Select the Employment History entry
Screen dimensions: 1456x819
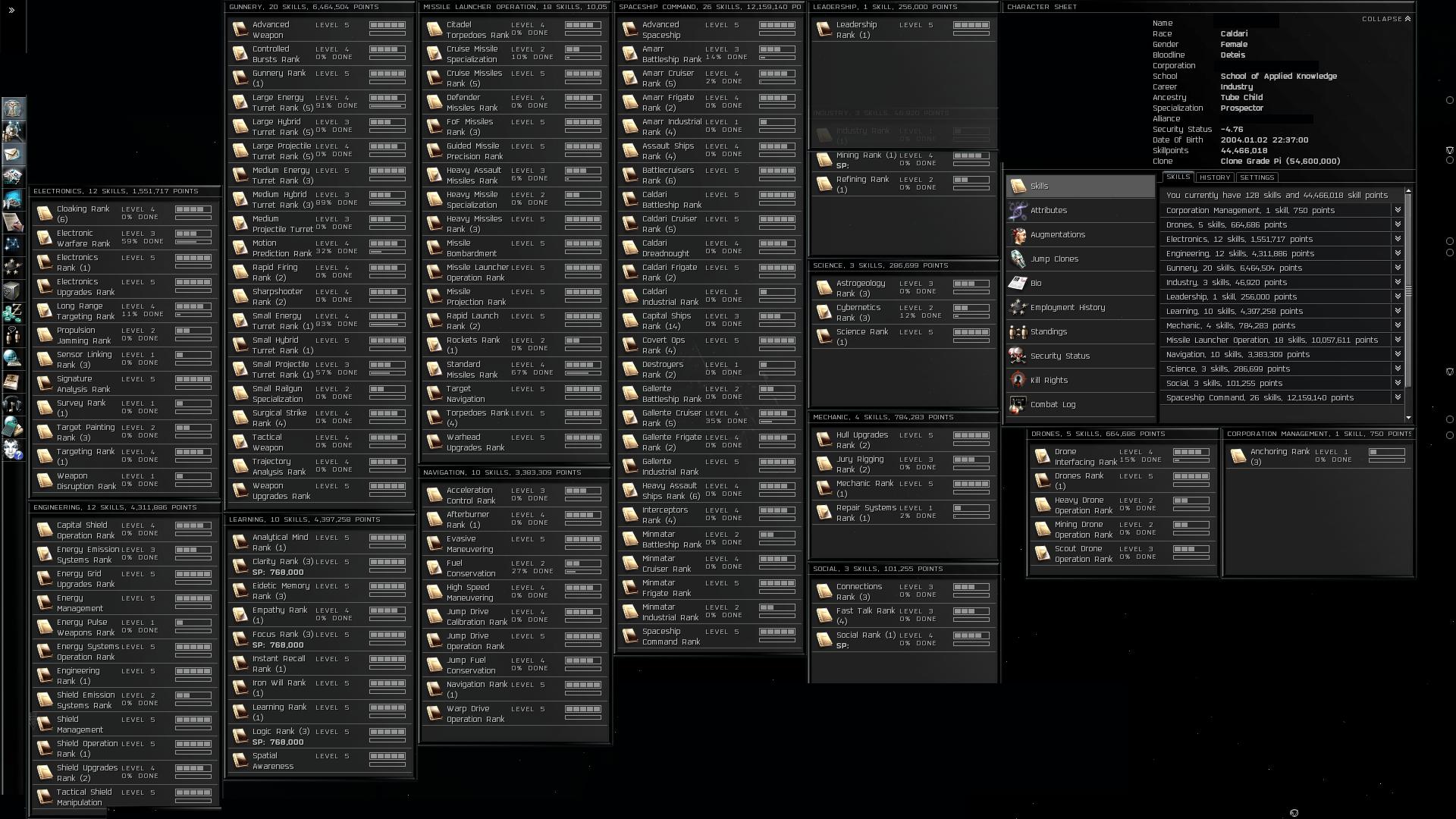click(1067, 307)
